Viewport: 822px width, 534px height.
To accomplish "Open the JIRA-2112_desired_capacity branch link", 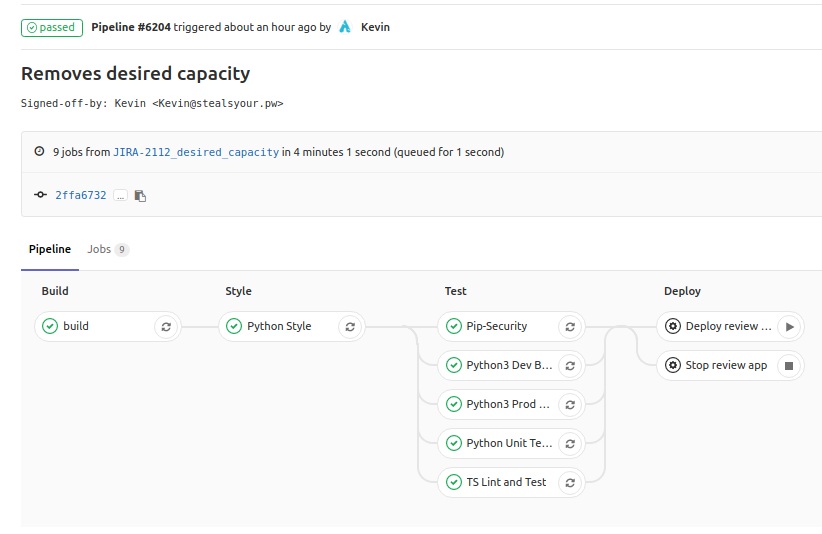I will [196, 152].
